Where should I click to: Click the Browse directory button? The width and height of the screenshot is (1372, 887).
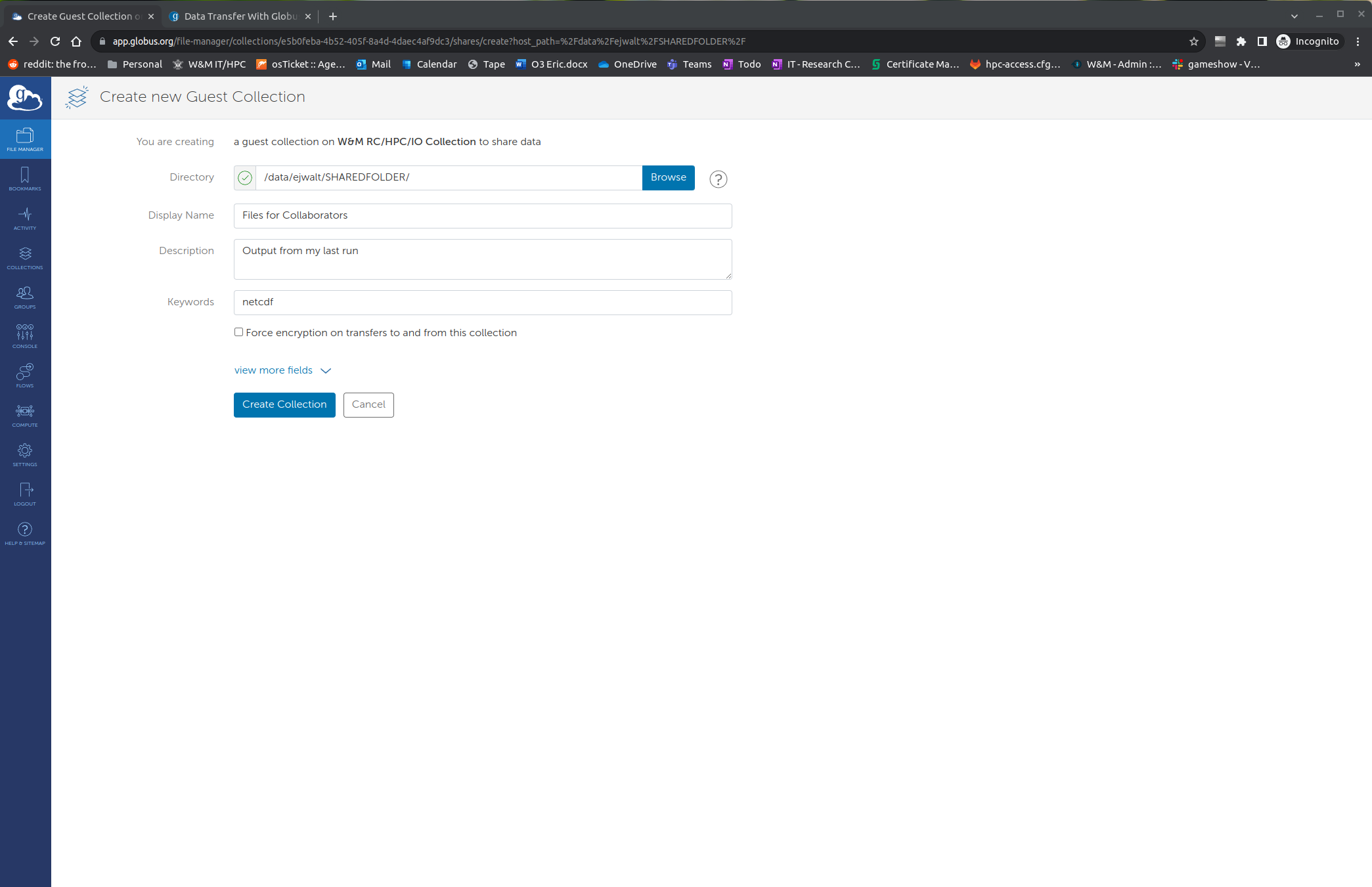(x=668, y=177)
